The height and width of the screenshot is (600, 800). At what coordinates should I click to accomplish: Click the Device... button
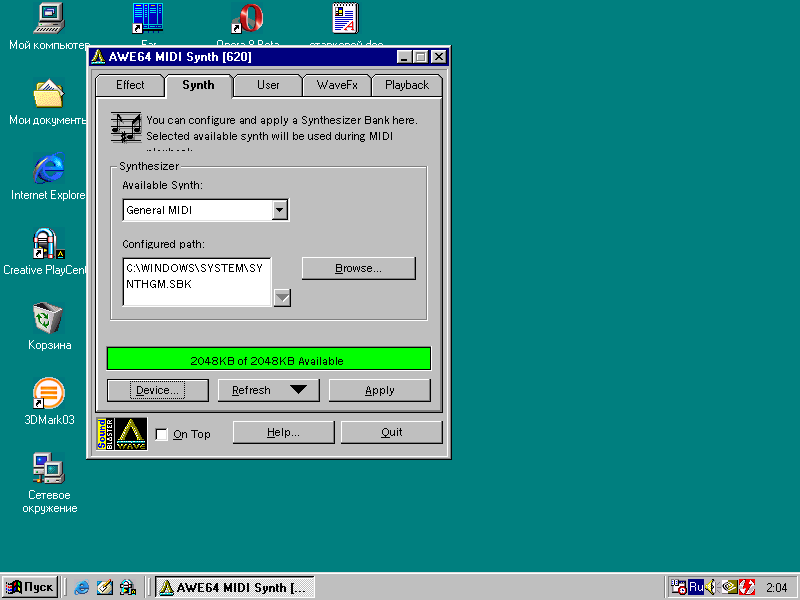[158, 390]
